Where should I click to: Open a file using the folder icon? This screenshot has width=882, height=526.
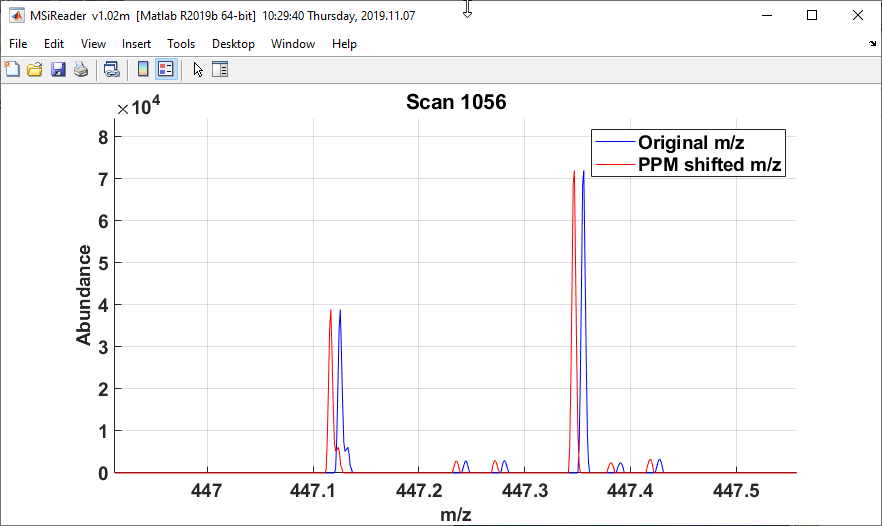[x=35, y=70]
